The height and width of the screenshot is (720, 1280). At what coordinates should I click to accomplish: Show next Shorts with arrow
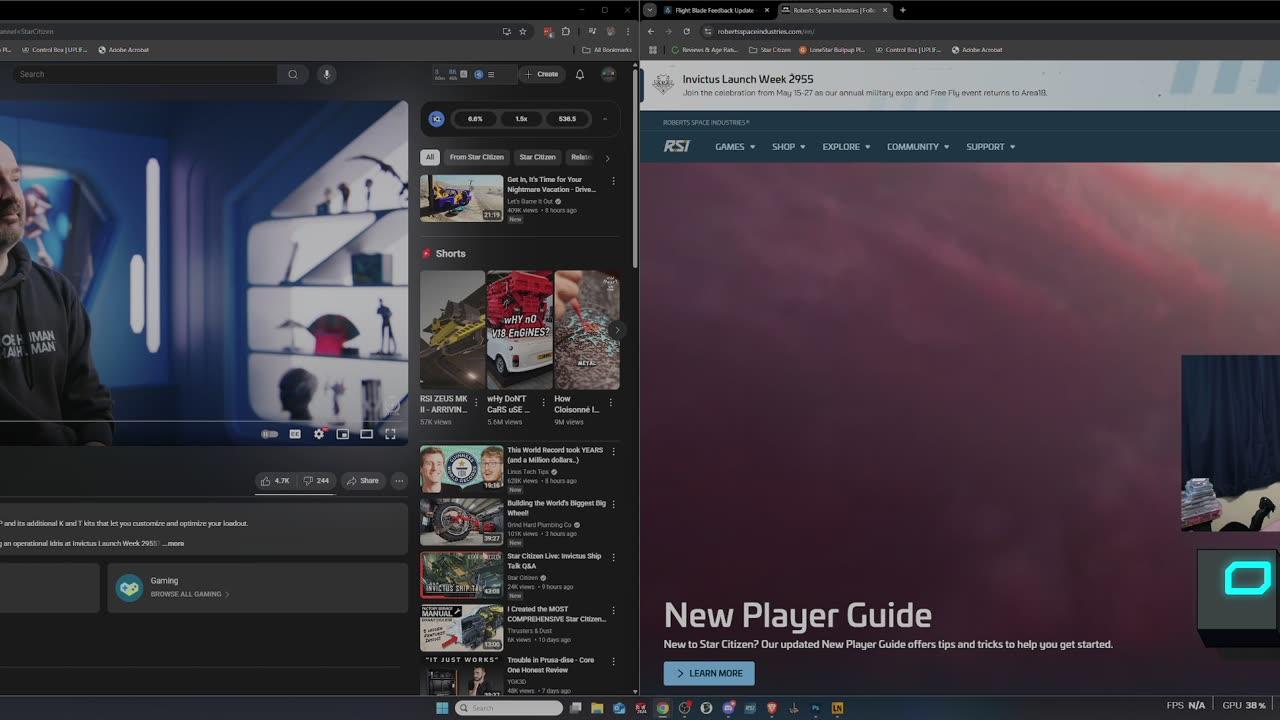click(617, 330)
